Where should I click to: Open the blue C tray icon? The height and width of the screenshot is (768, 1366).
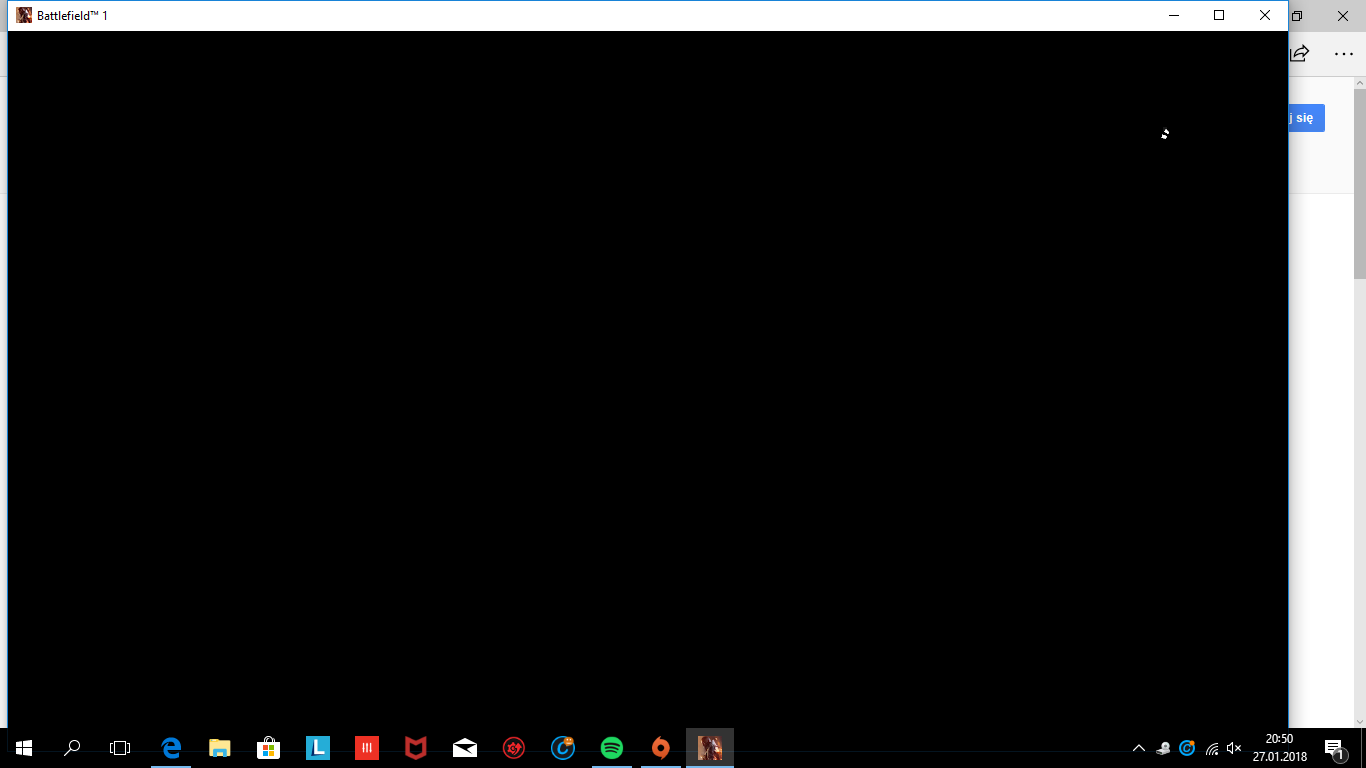(1187, 748)
